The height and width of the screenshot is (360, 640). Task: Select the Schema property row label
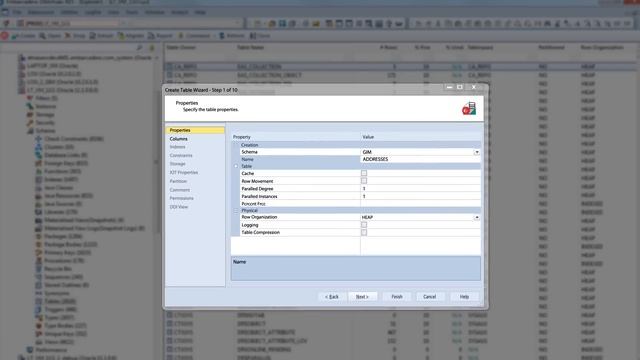click(249, 152)
